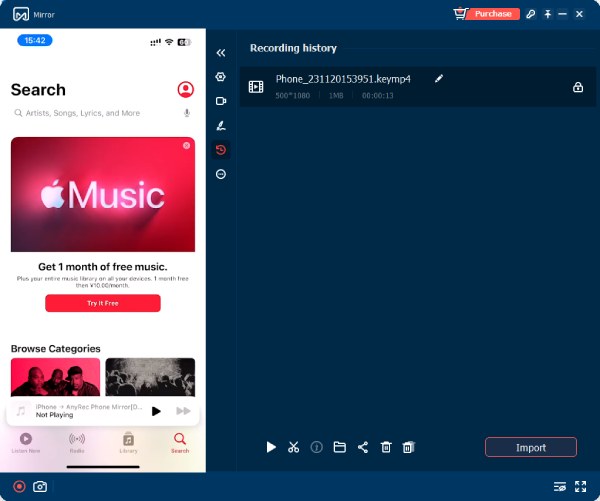The height and width of the screenshot is (501, 600).
Task: Open the recording history icon in sidebar
Action: [221, 150]
